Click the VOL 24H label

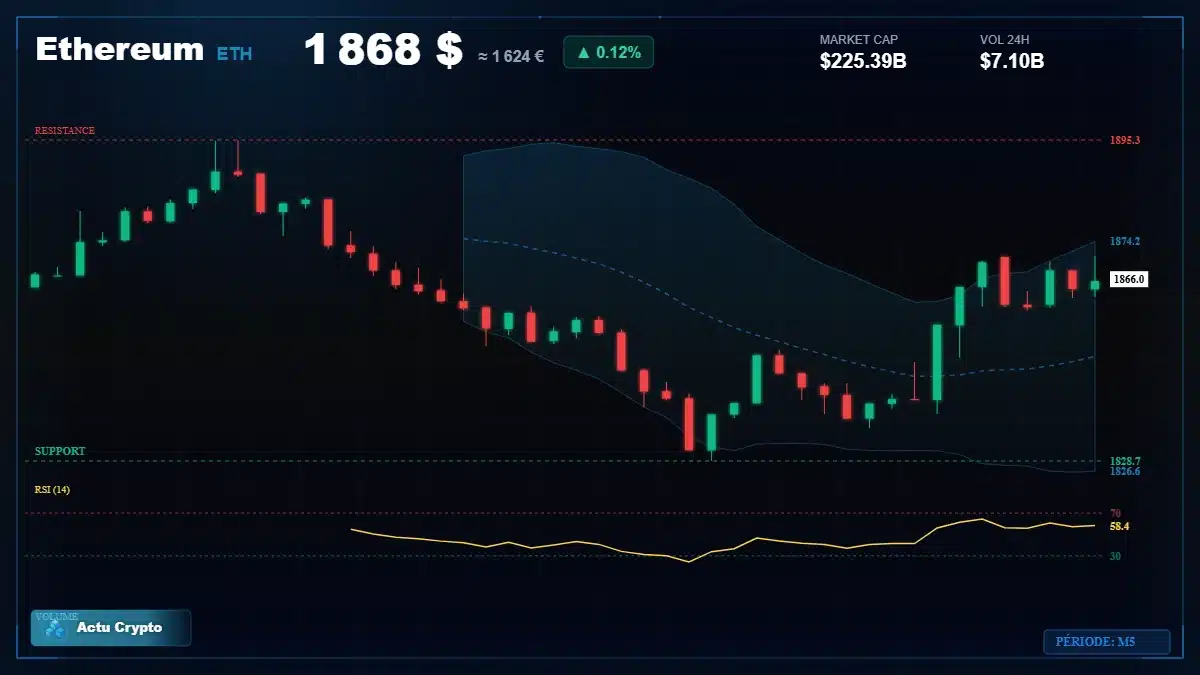coord(1005,40)
